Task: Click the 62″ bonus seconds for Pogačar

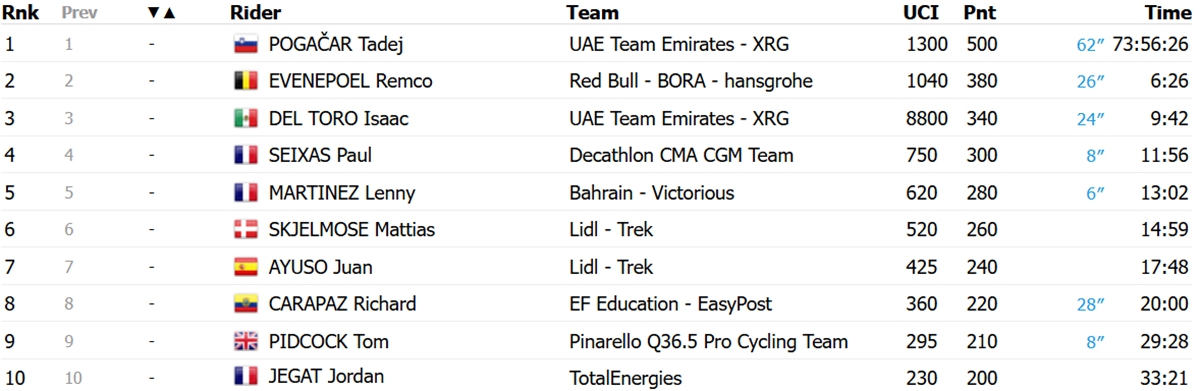Action: point(1087,45)
